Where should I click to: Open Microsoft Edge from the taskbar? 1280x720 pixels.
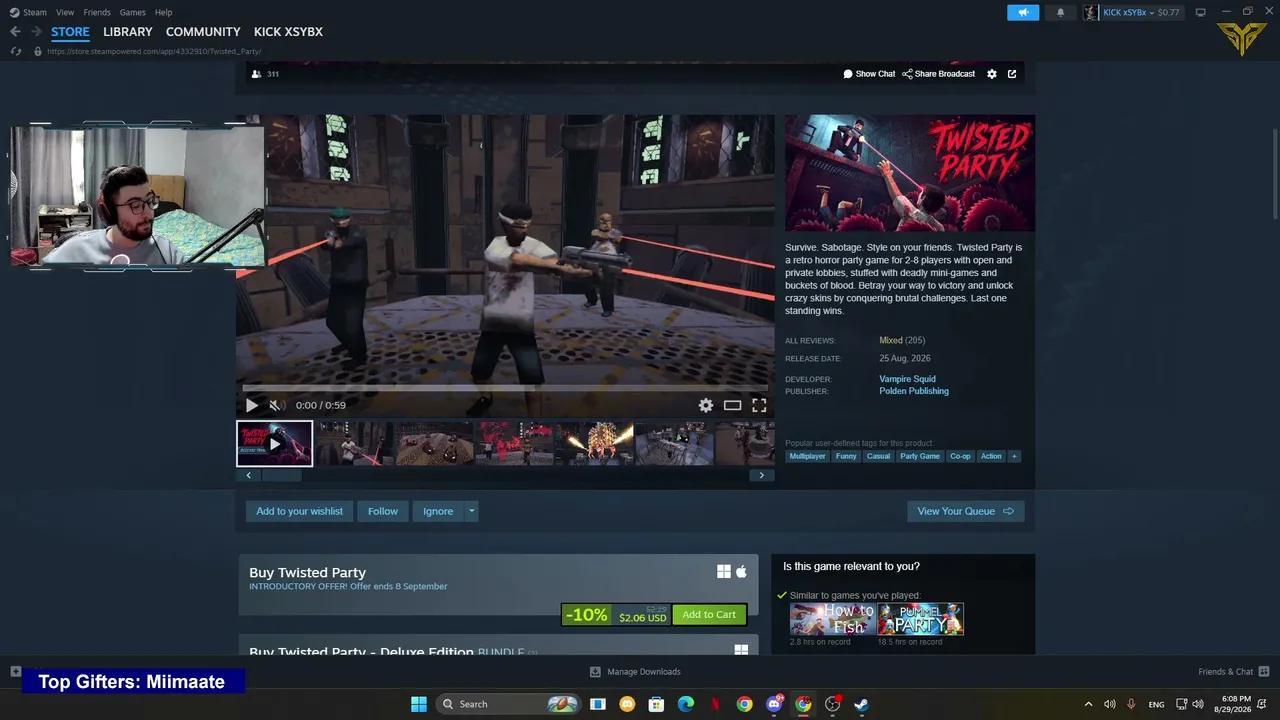click(x=686, y=704)
